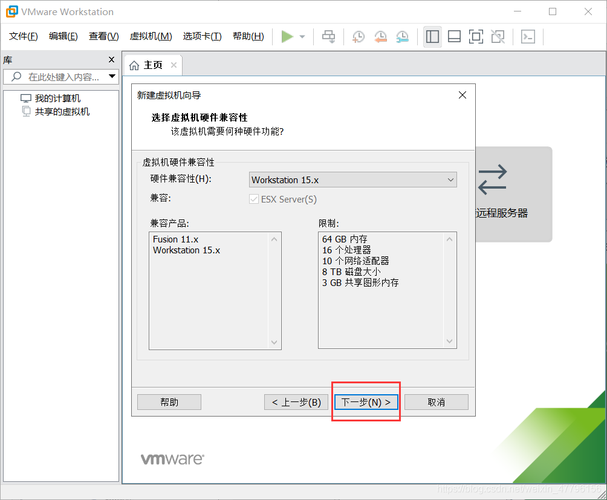Screen dimensions: 607x500
Task: Close the 新建虚拟机向导 dialog
Action: click(462, 95)
